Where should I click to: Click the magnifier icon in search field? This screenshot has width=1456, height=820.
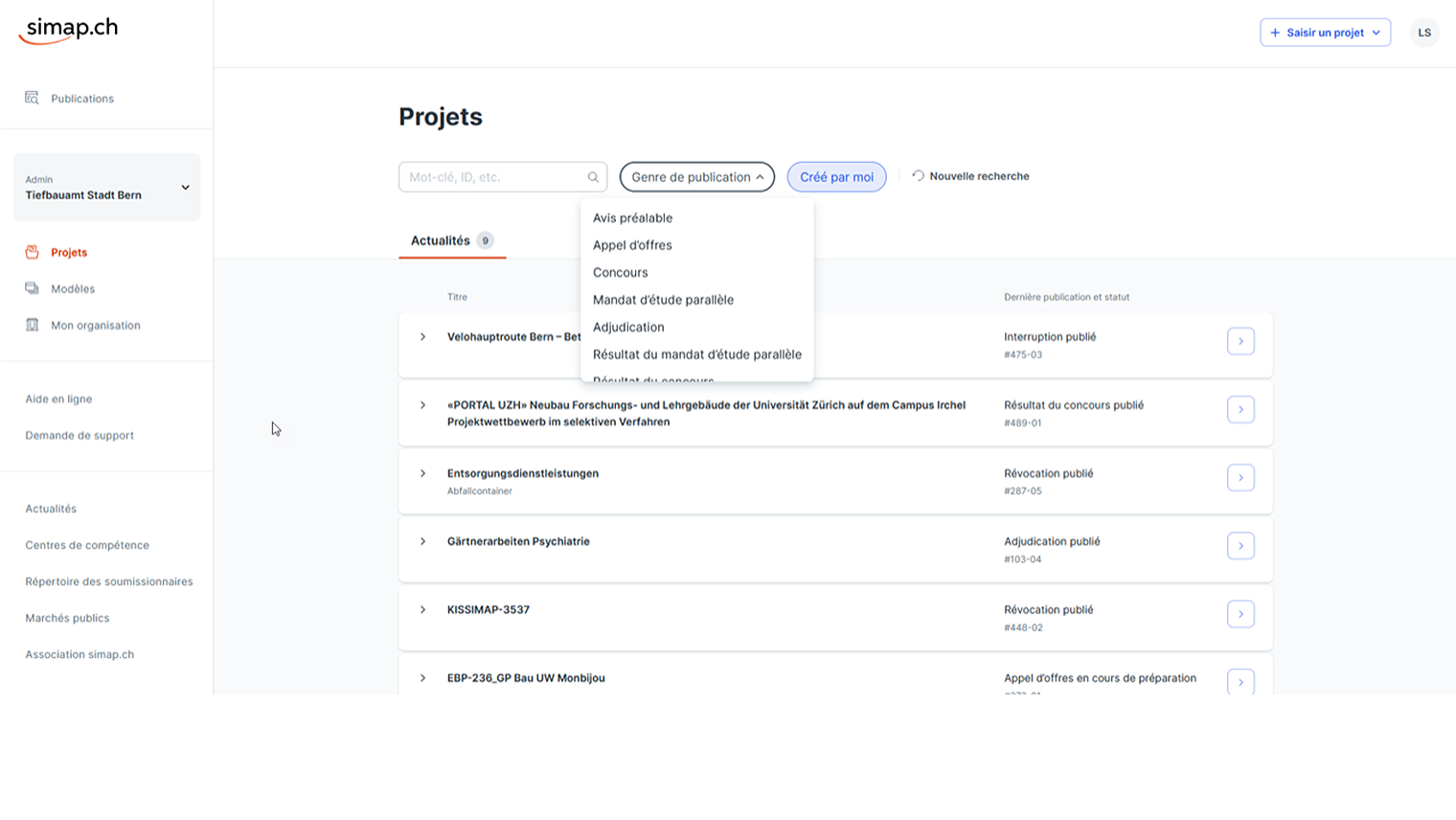coord(593,177)
